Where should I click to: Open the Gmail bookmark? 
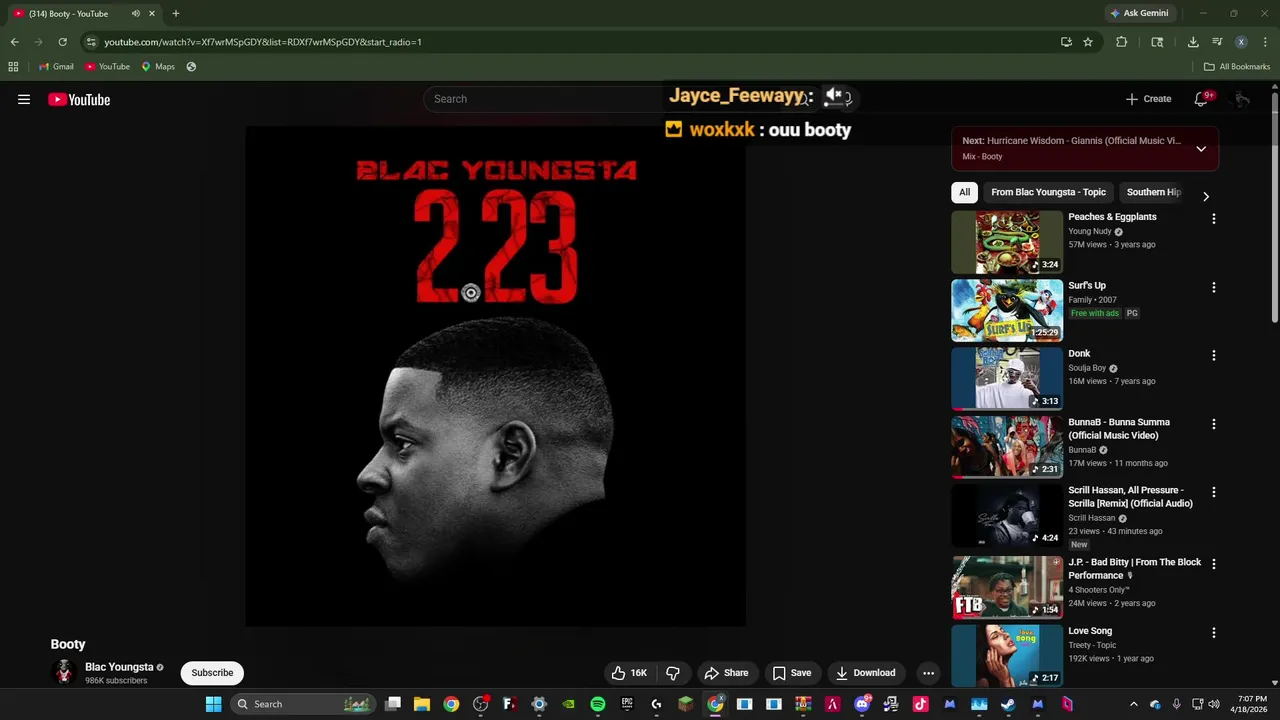click(x=55, y=67)
